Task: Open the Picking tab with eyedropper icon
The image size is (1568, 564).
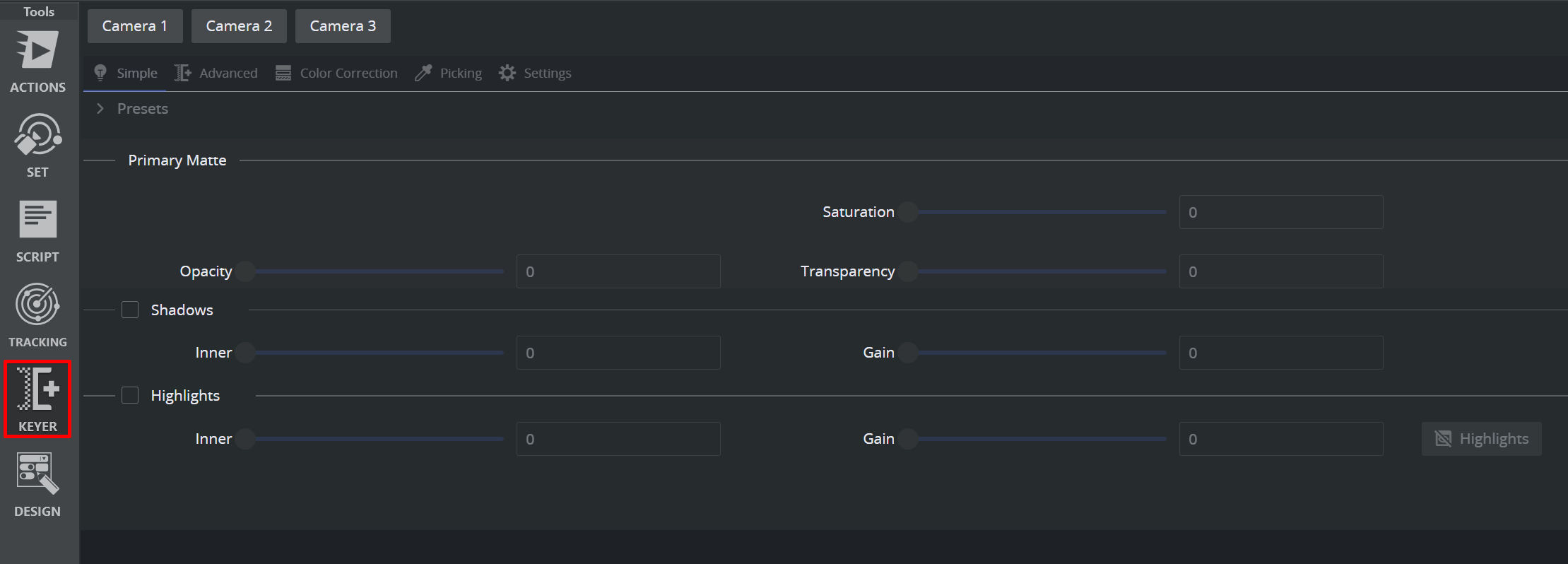Action: point(449,74)
